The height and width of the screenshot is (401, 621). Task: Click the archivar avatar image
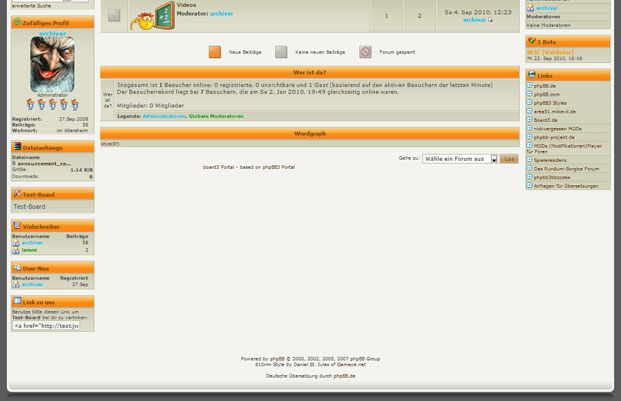[x=52, y=65]
